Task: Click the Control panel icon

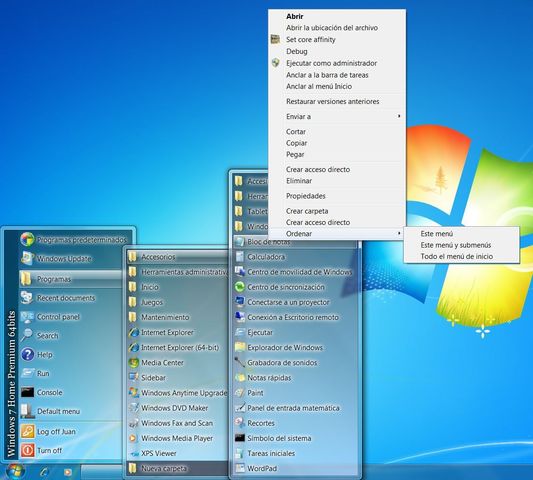Action: click(27, 317)
